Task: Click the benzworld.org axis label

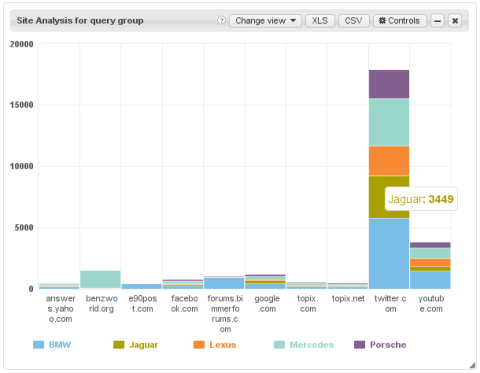Action: tap(101, 304)
